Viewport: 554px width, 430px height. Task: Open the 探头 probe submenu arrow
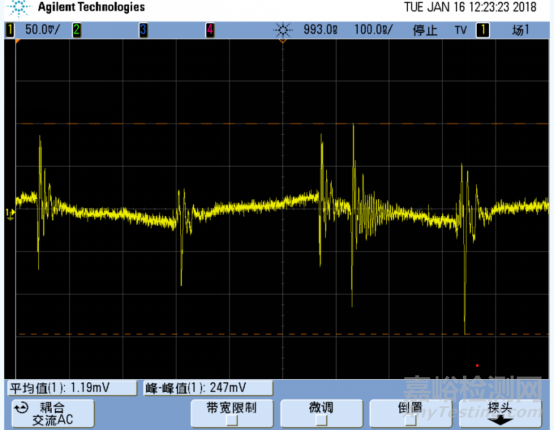(500, 420)
